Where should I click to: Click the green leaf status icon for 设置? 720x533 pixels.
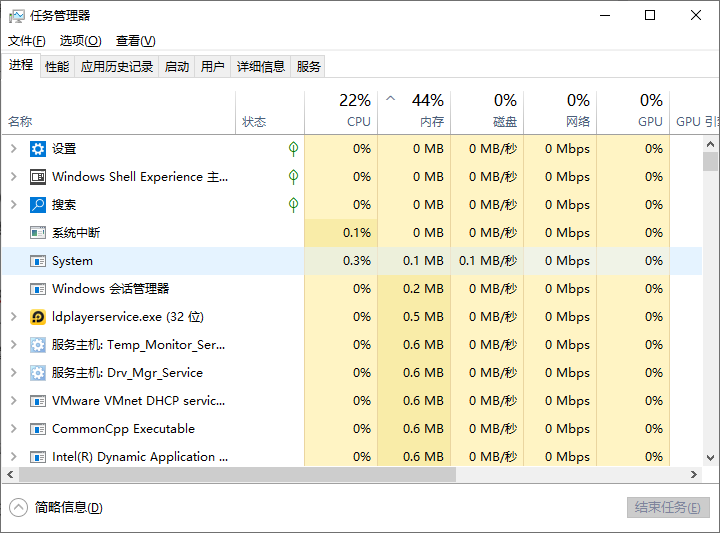[x=293, y=149]
